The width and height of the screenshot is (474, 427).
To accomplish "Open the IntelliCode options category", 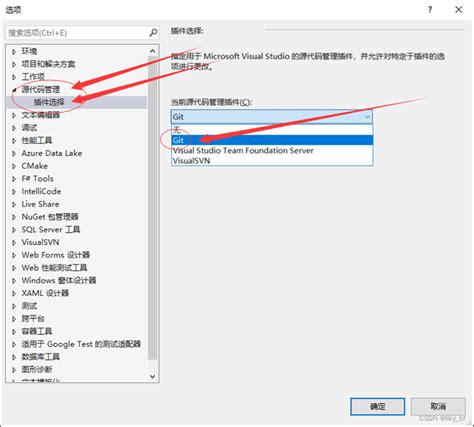I will click(x=41, y=191).
